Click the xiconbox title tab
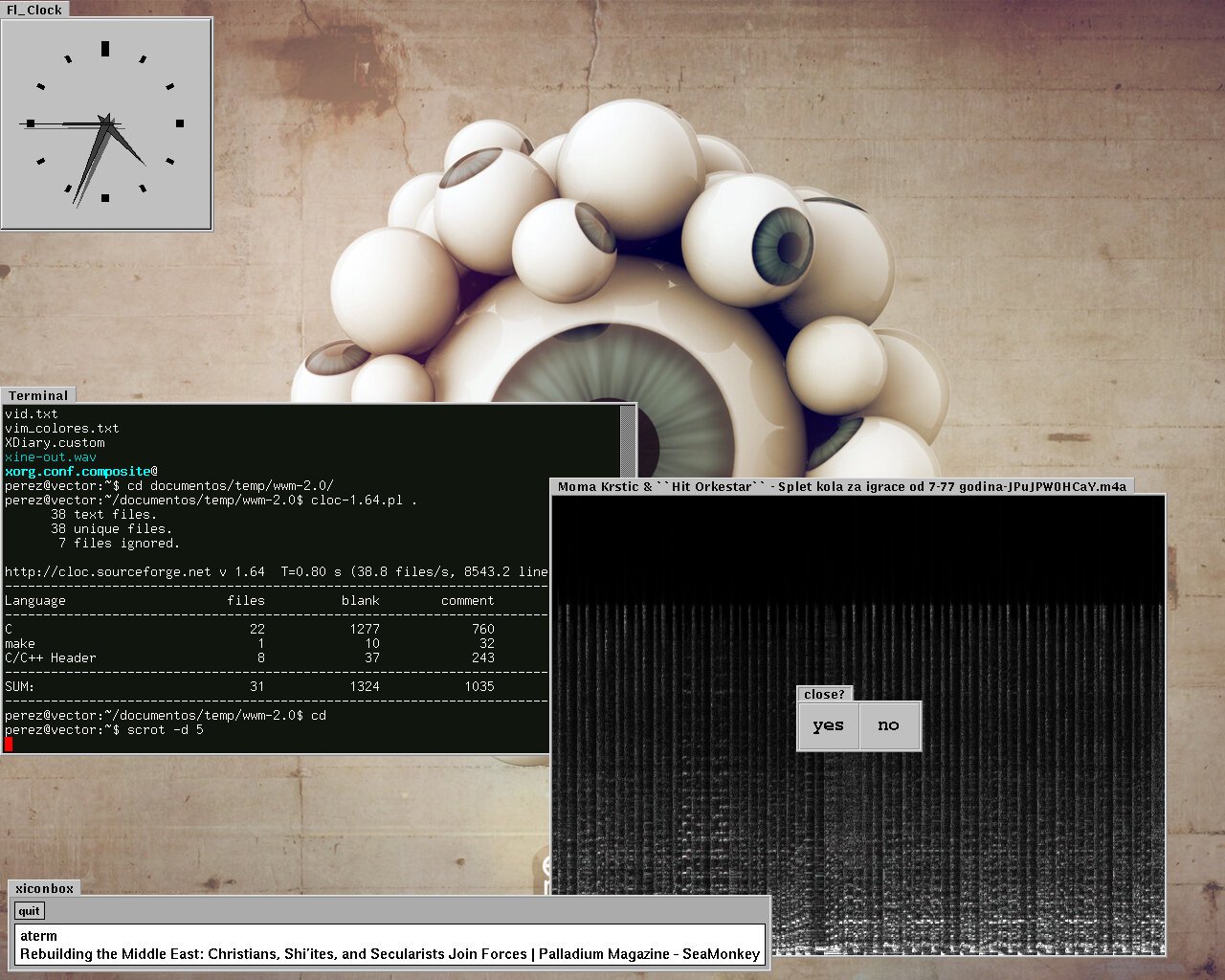Image resolution: width=1225 pixels, height=980 pixels. point(44,888)
